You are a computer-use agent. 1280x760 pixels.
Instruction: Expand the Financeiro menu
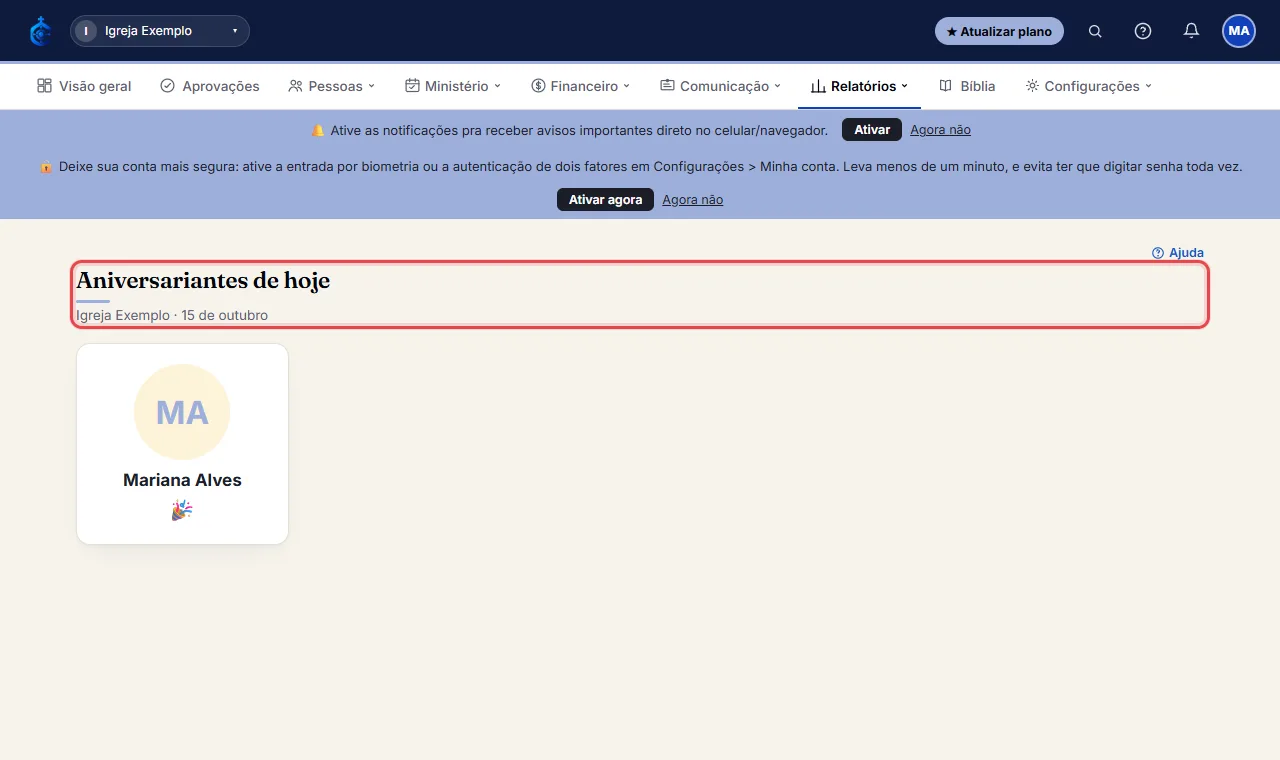pos(581,86)
